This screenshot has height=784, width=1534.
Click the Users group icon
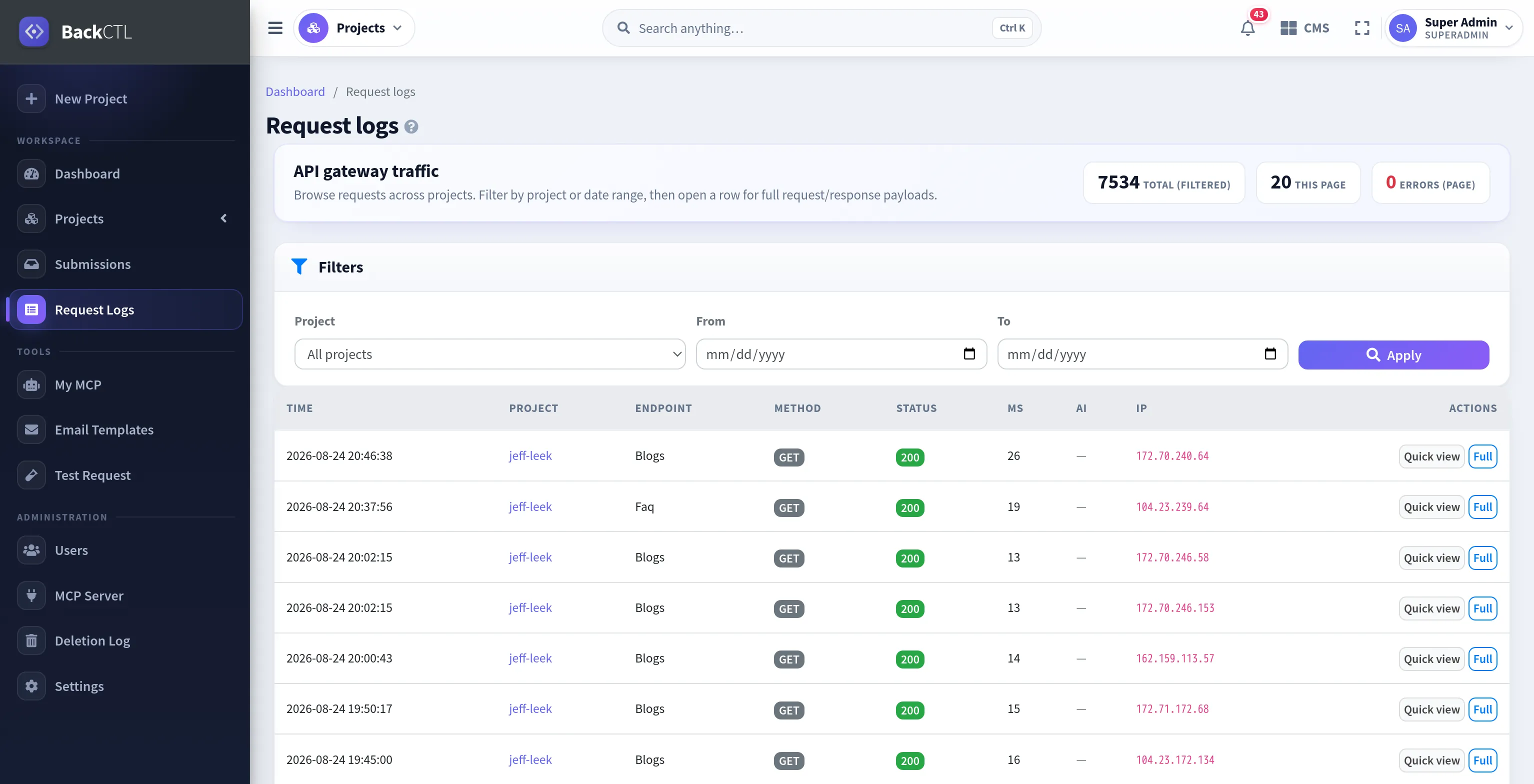click(x=31, y=550)
